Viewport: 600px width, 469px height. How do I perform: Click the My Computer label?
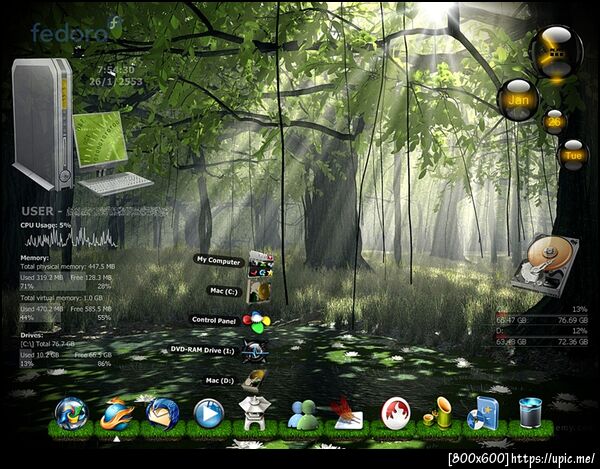coord(218,261)
